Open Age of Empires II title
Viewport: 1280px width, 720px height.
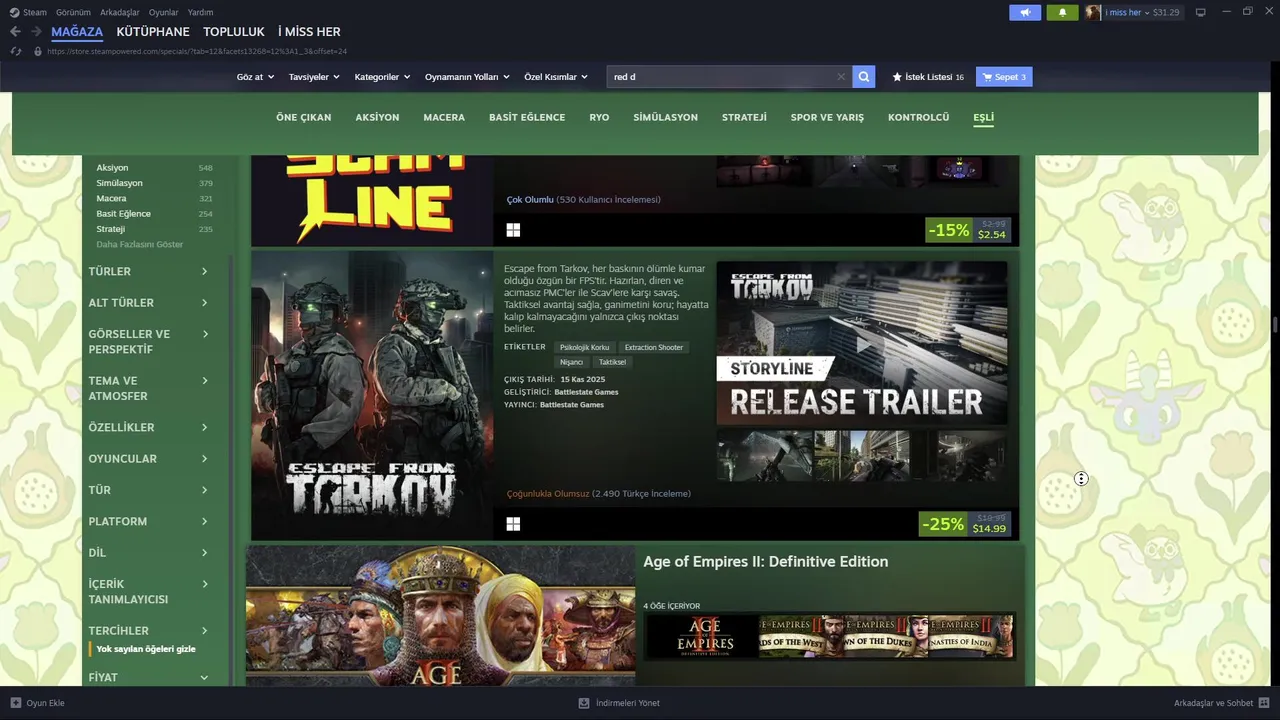pyautogui.click(x=765, y=562)
